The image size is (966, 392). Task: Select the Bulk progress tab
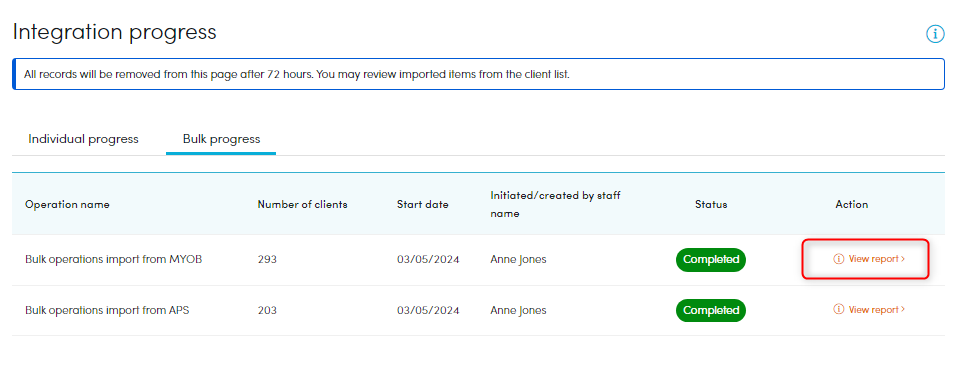(x=221, y=139)
